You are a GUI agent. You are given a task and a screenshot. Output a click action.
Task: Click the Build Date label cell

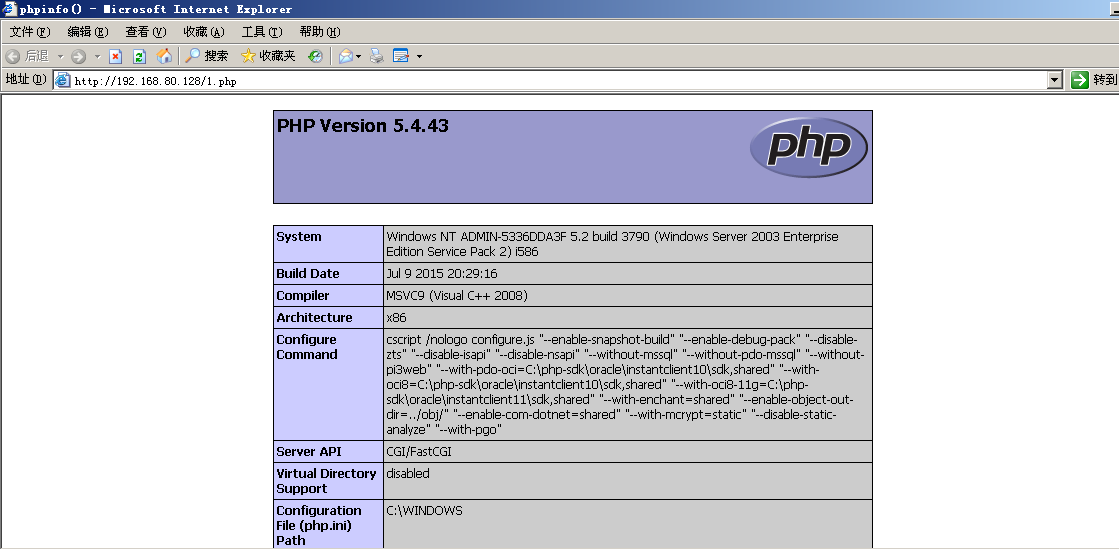click(329, 273)
